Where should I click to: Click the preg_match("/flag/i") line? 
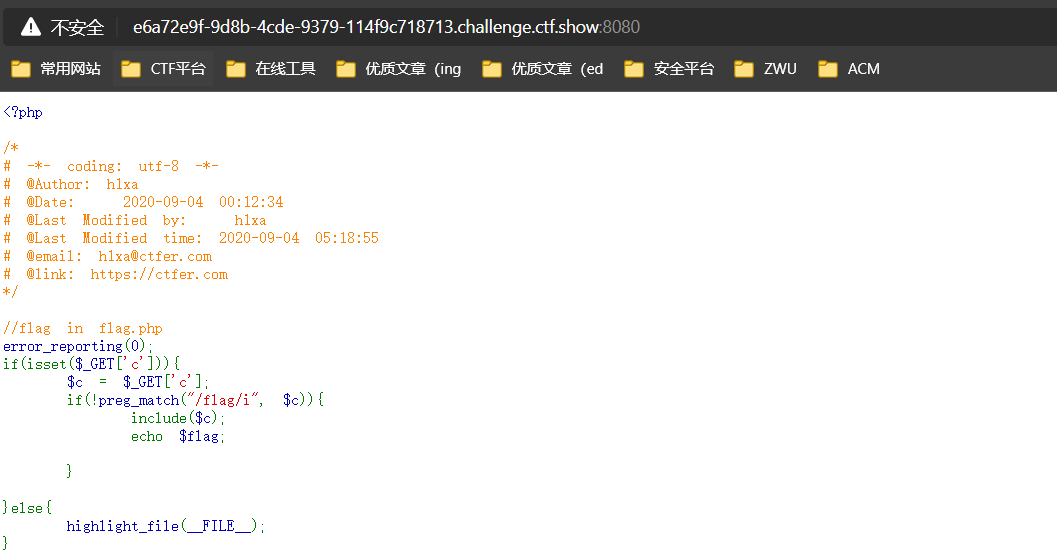click(x=195, y=400)
